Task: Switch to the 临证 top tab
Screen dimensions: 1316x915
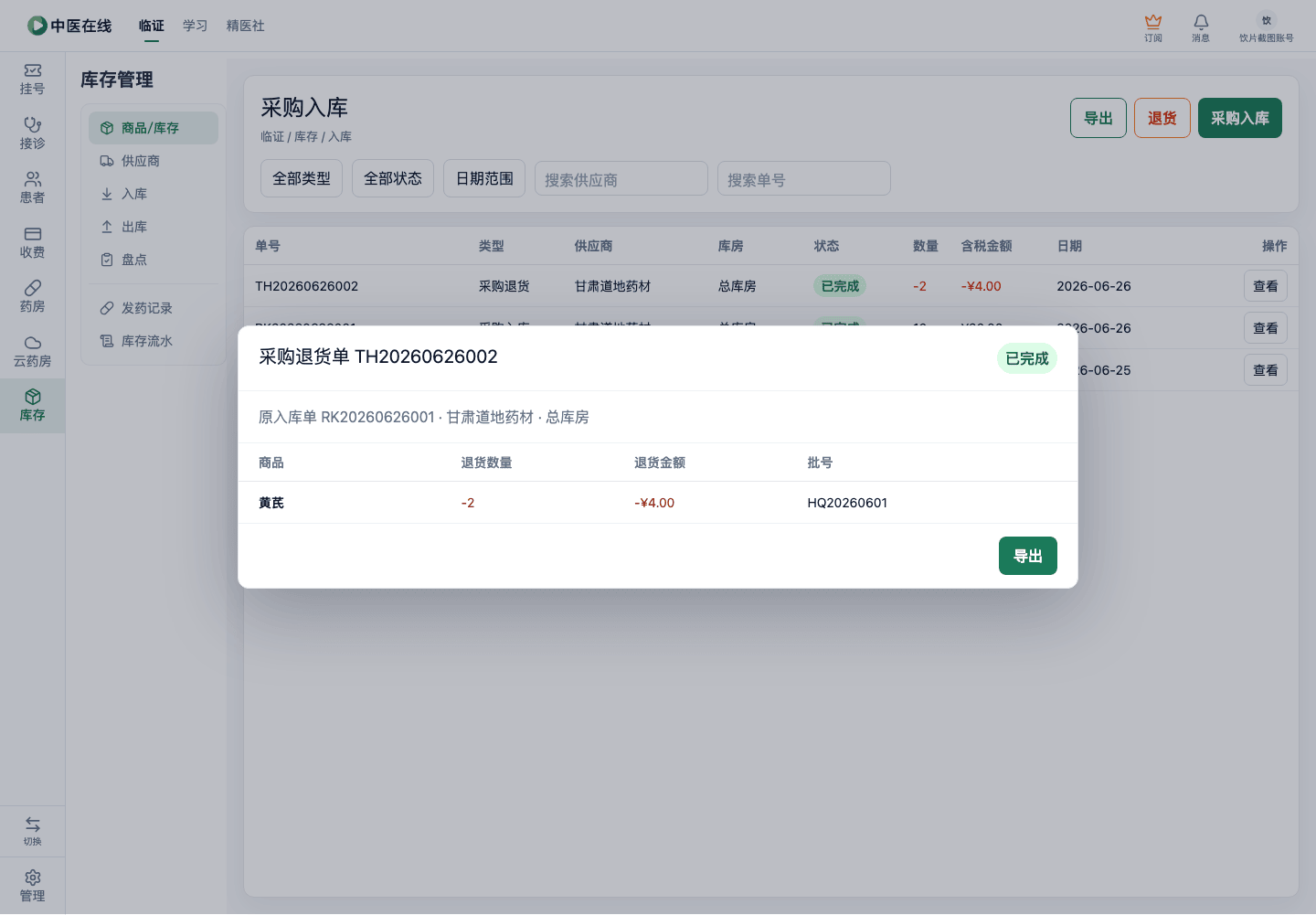Action: pyautogui.click(x=152, y=26)
